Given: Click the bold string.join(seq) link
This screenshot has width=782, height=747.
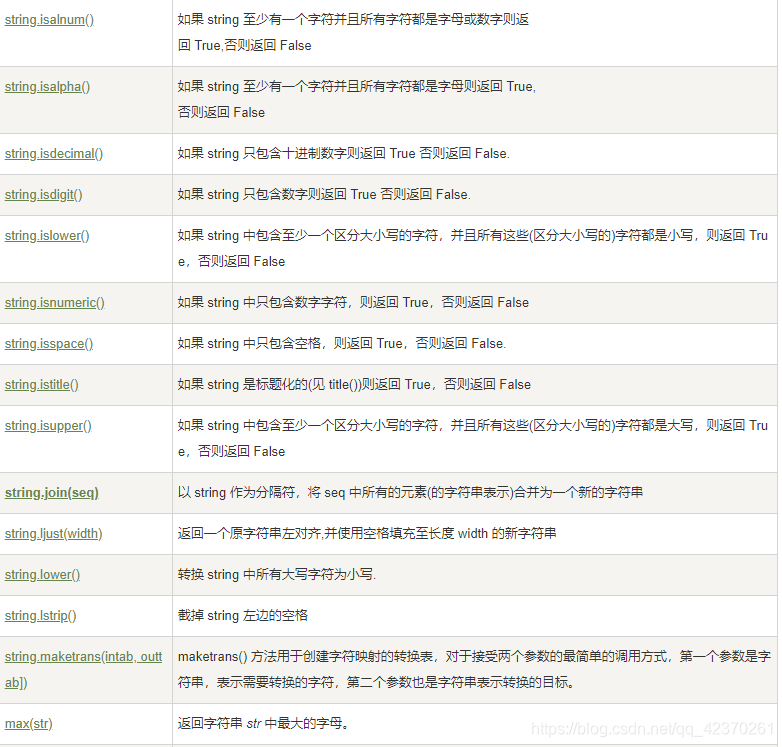Looking at the screenshot, I should 51,493.
